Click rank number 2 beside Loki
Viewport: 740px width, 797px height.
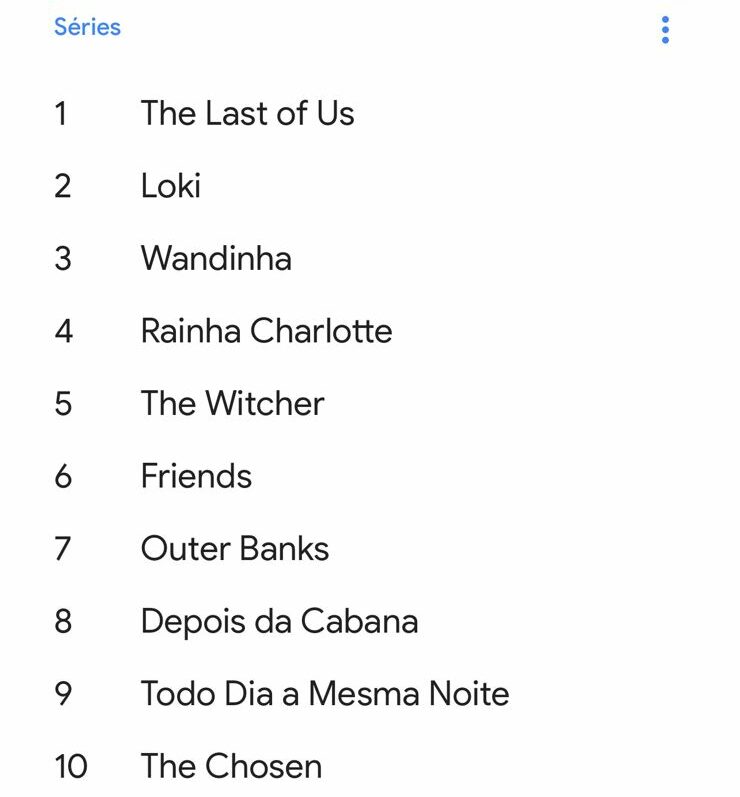[62, 186]
